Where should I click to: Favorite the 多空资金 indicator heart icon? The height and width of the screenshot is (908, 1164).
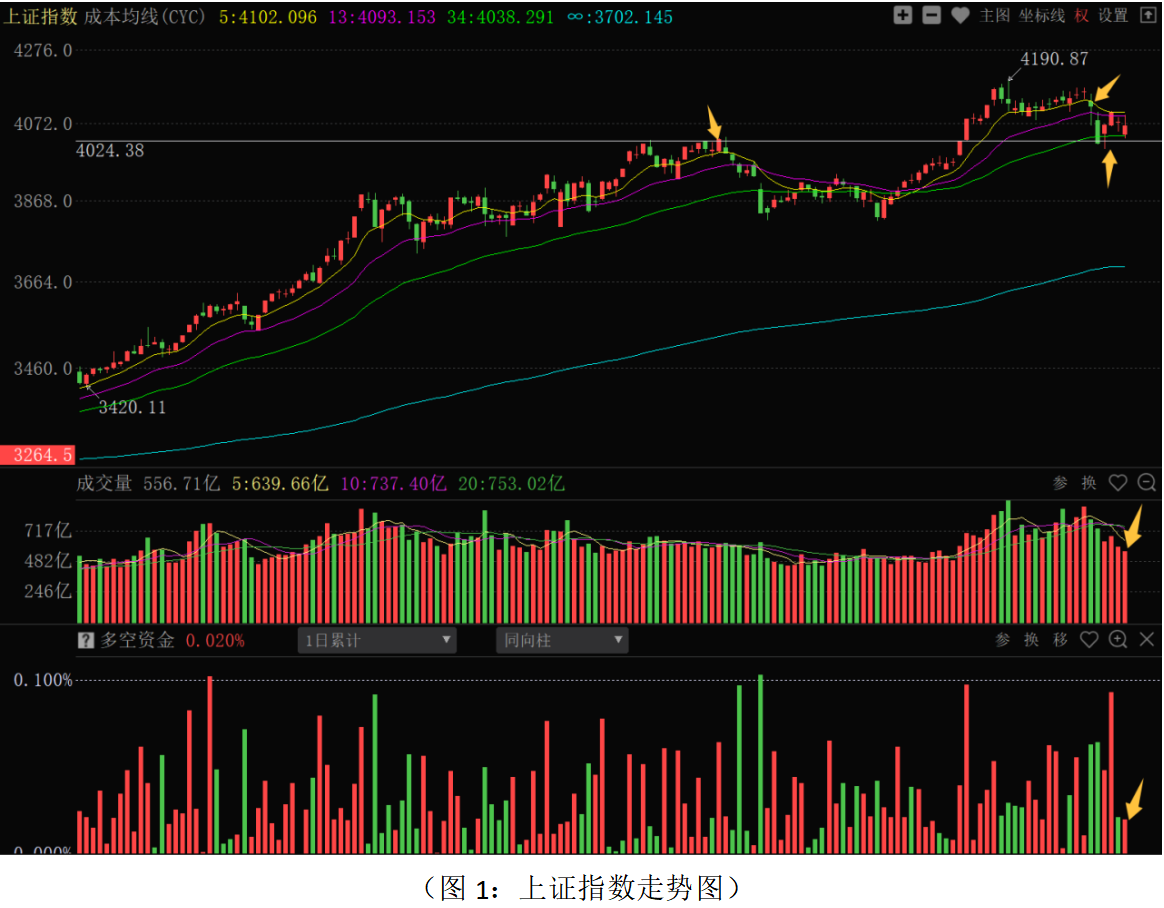click(1089, 640)
